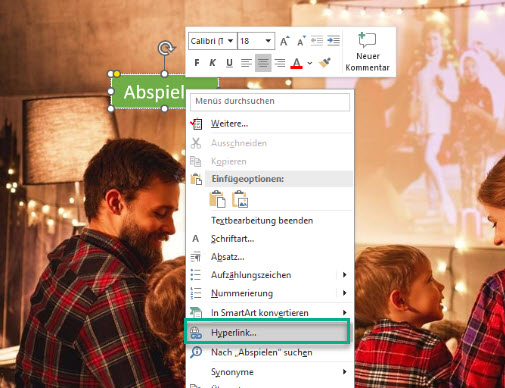This screenshot has width=505, height=388.
Task: Align text to the right
Action: [x=280, y=63]
